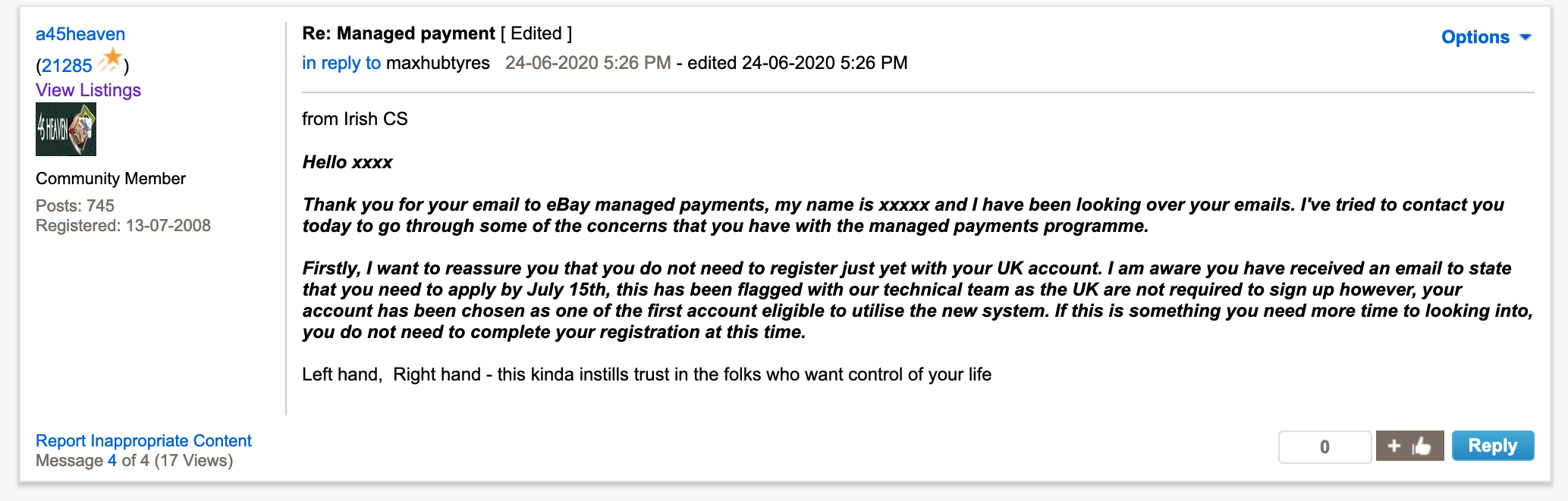Open a45heaven user profile link
The height and width of the screenshot is (501, 1568).
[80, 34]
